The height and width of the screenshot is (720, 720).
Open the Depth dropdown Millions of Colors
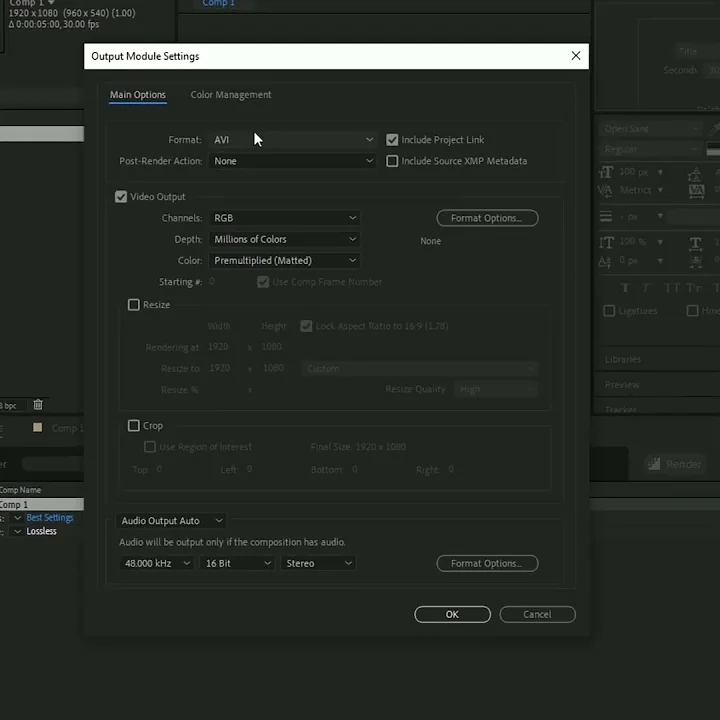[284, 239]
